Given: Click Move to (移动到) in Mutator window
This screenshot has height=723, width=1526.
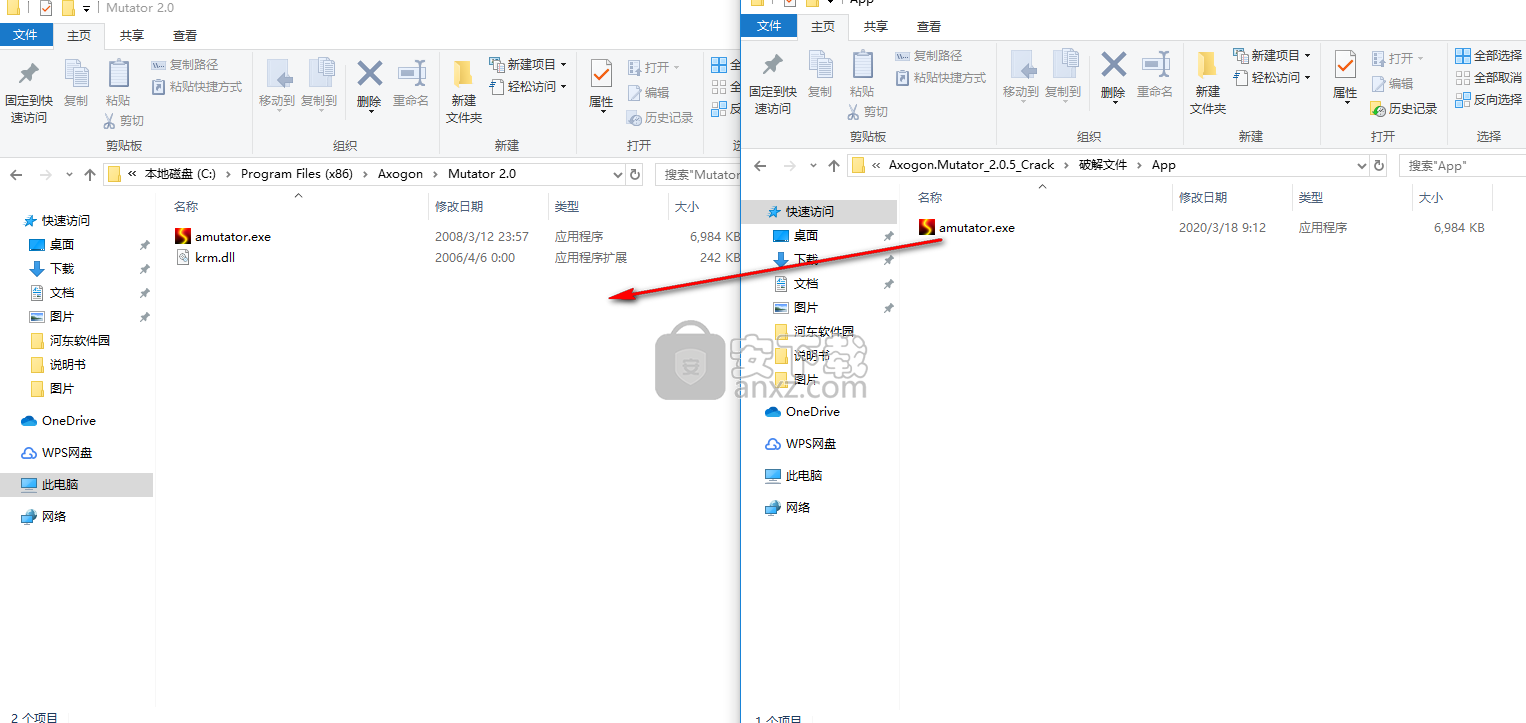Looking at the screenshot, I should coord(277,84).
